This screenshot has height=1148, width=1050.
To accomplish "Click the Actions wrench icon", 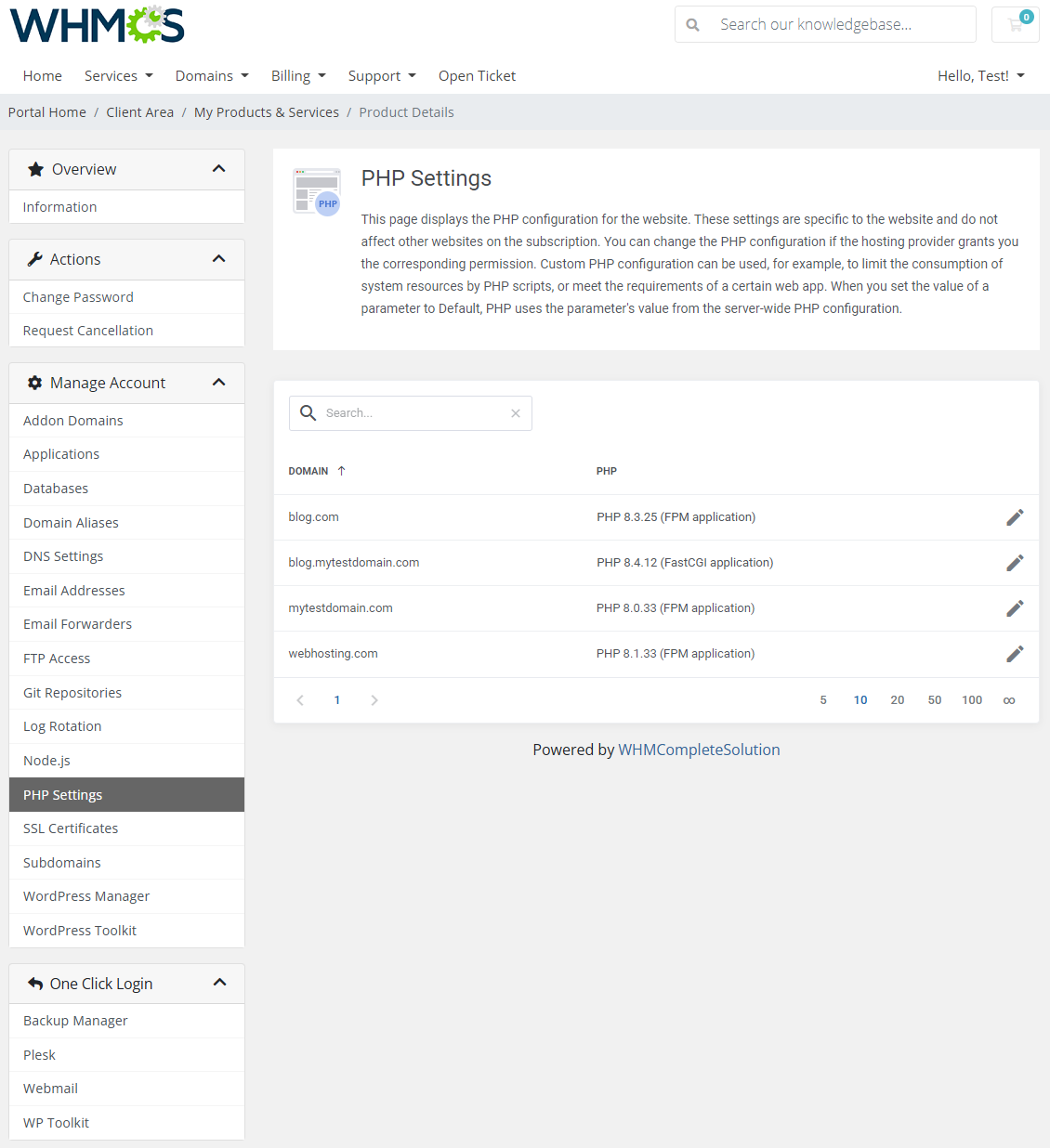I will click(x=35, y=259).
